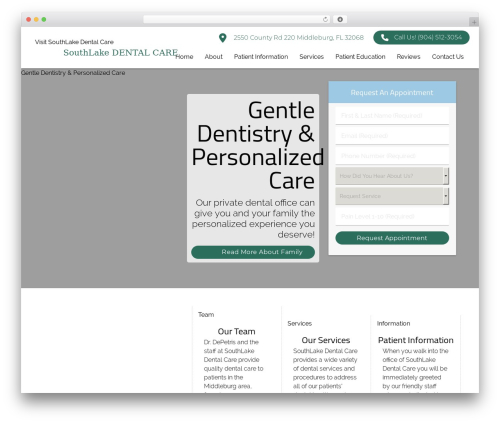Click the Request An Appointment header

[x=392, y=93]
